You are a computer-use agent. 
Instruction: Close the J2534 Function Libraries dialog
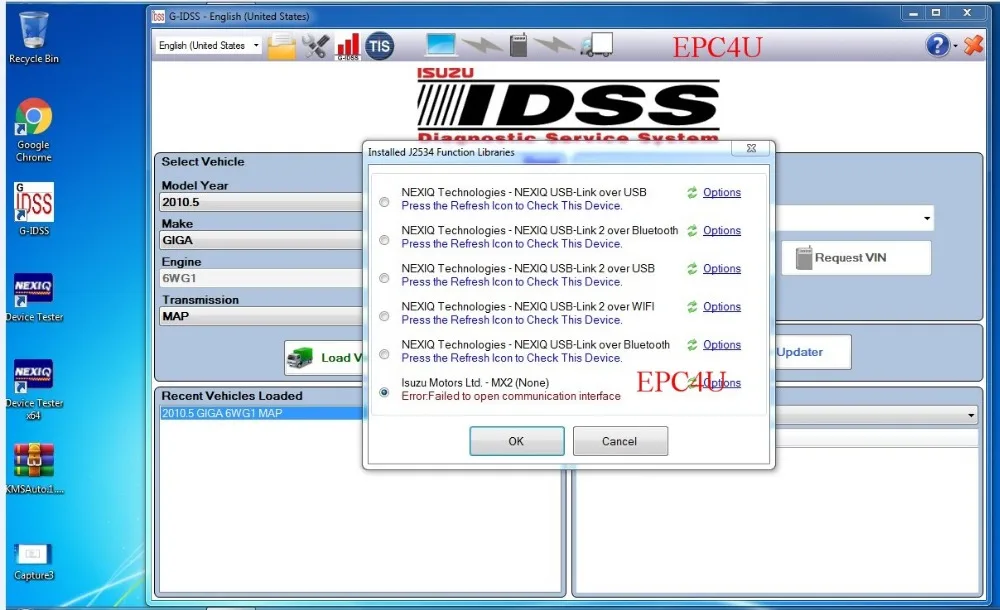point(751,148)
